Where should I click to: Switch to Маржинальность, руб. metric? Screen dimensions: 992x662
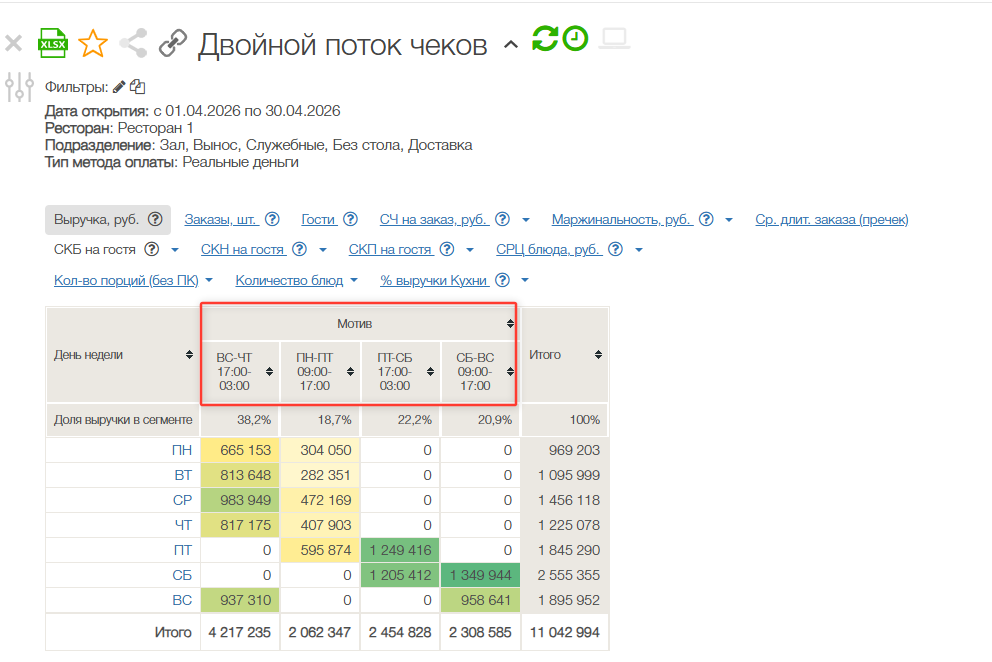pyautogui.click(x=623, y=220)
